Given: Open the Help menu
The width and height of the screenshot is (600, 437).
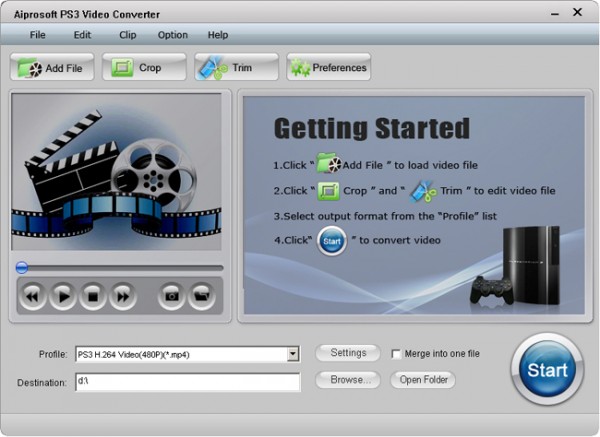Looking at the screenshot, I should 218,35.
